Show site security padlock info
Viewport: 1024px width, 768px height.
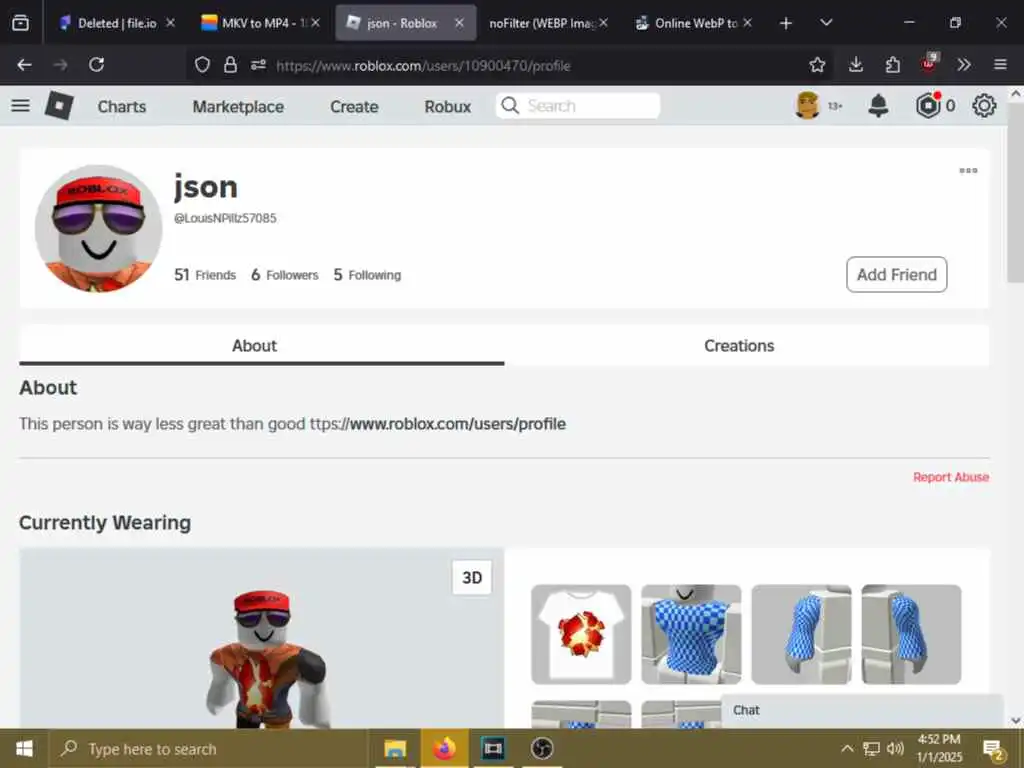click(230, 65)
